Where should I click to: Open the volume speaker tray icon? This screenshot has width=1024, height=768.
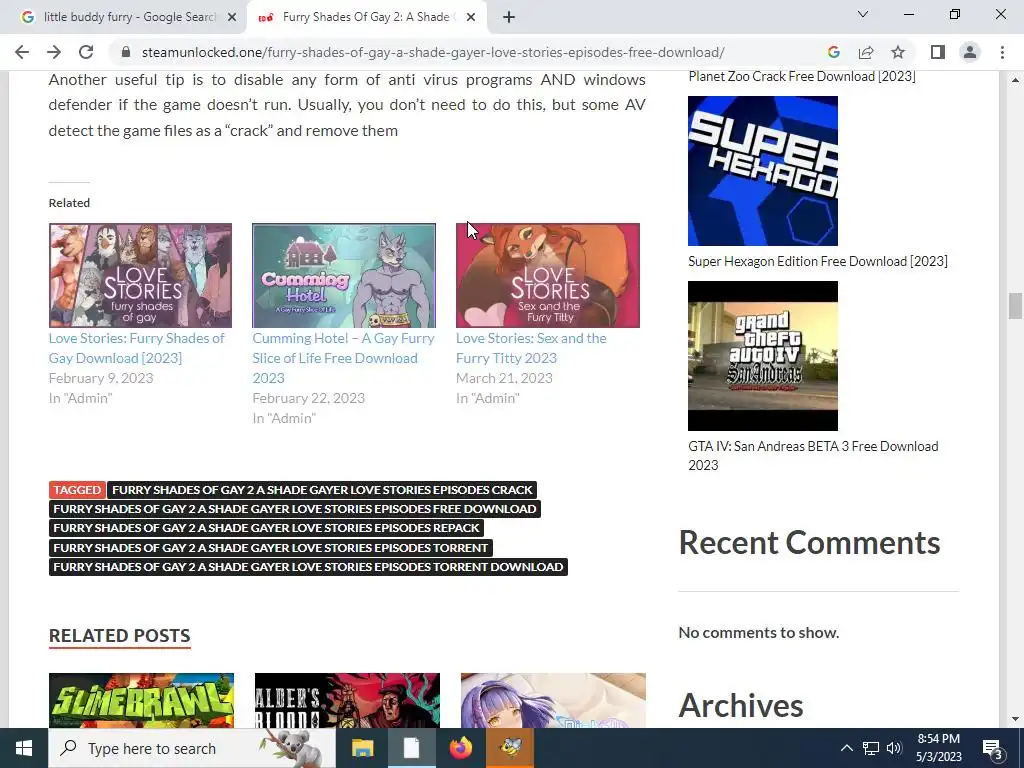(x=894, y=748)
